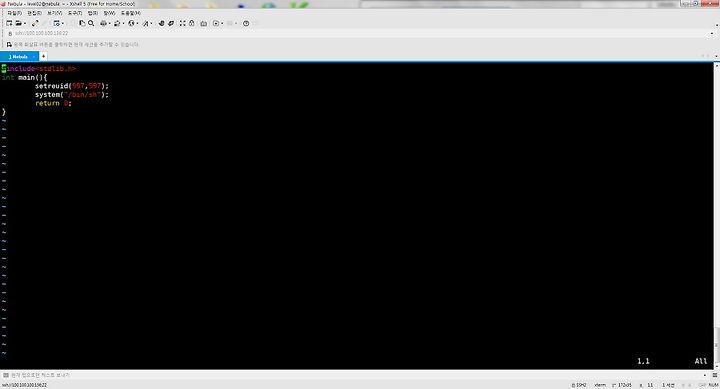Click the system("/bin/sh") code line

click(x=72, y=95)
